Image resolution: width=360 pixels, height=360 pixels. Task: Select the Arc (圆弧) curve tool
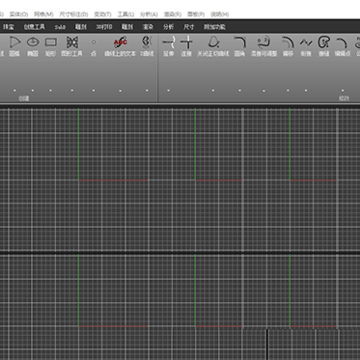pos(14,46)
